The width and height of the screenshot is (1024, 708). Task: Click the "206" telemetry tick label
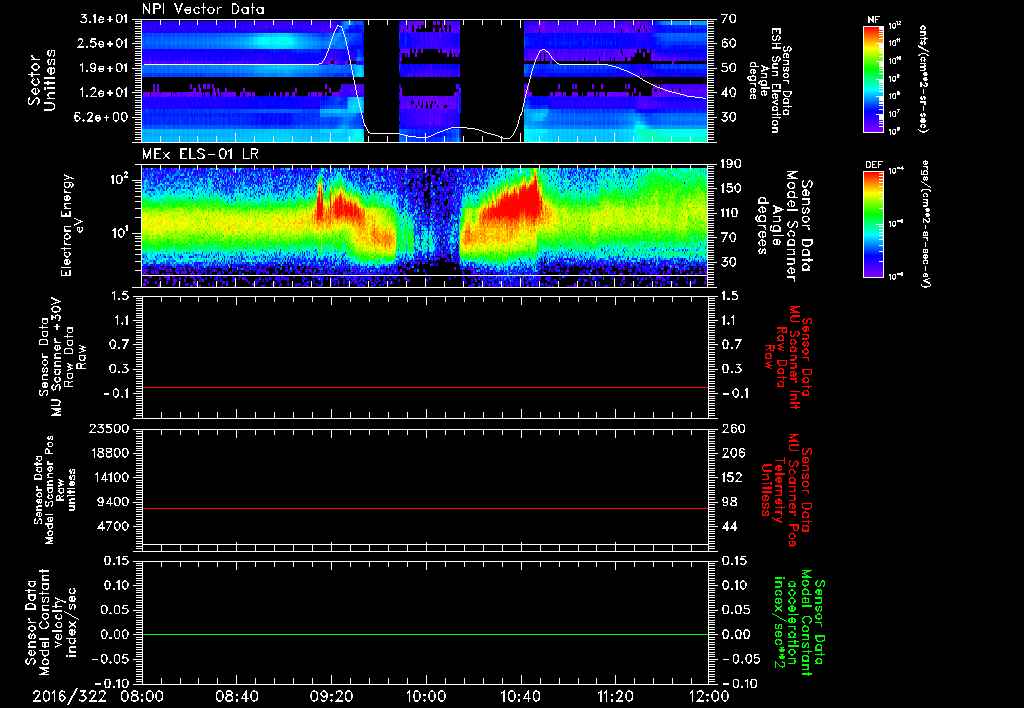pos(732,453)
